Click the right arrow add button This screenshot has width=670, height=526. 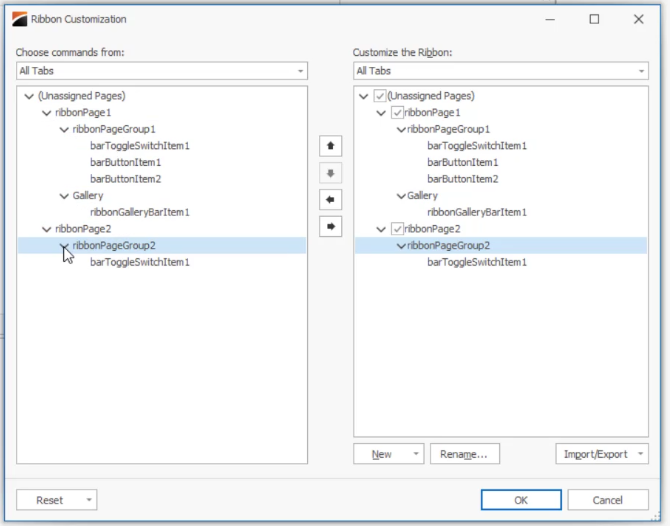[x=330, y=226]
